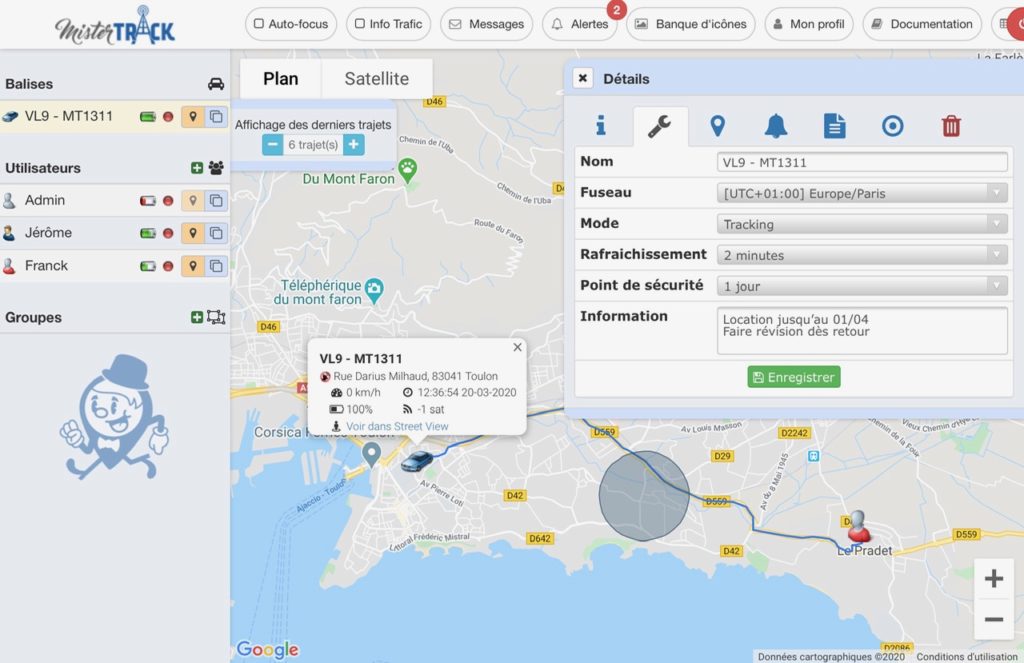
Task: Toggle map pin for Jérôme
Action: [x=193, y=233]
